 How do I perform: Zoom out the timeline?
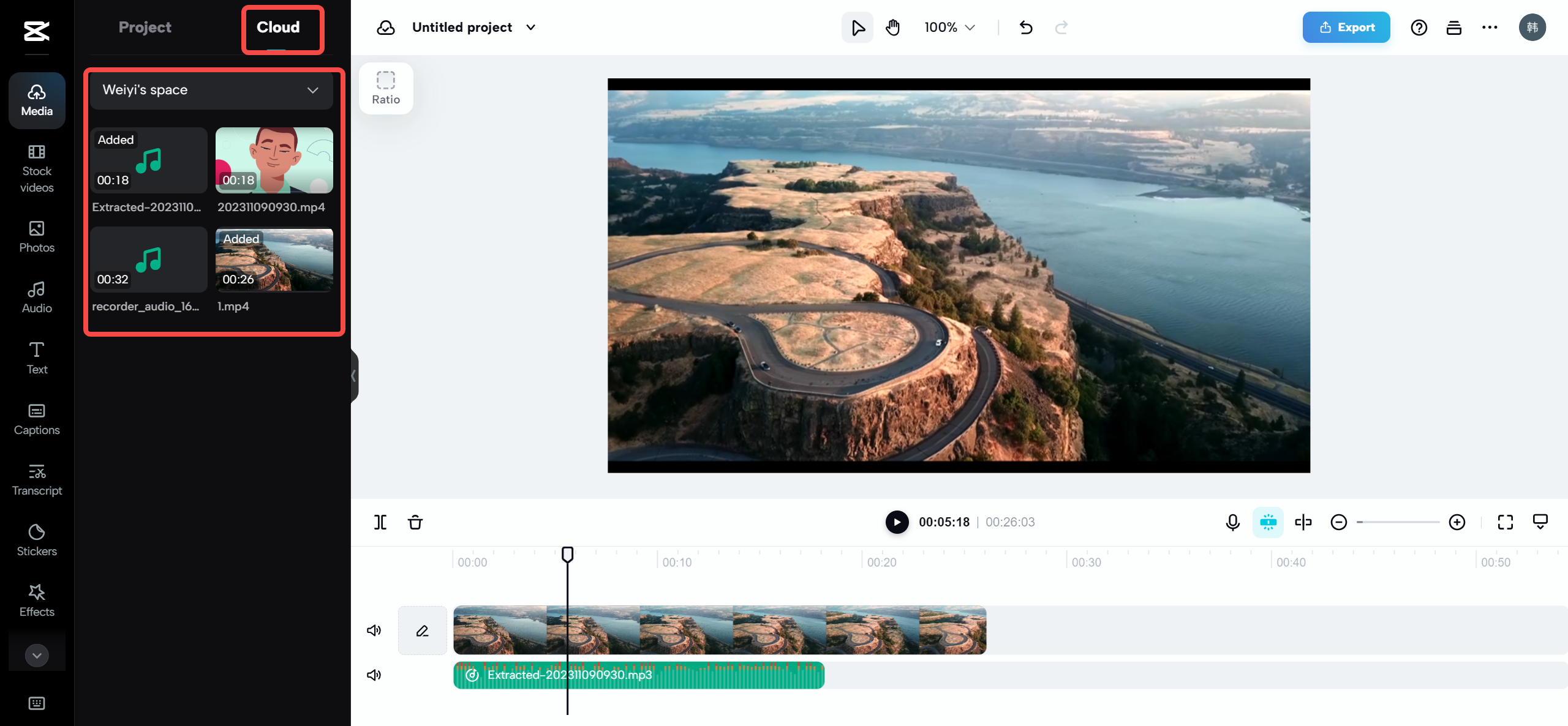click(1339, 522)
